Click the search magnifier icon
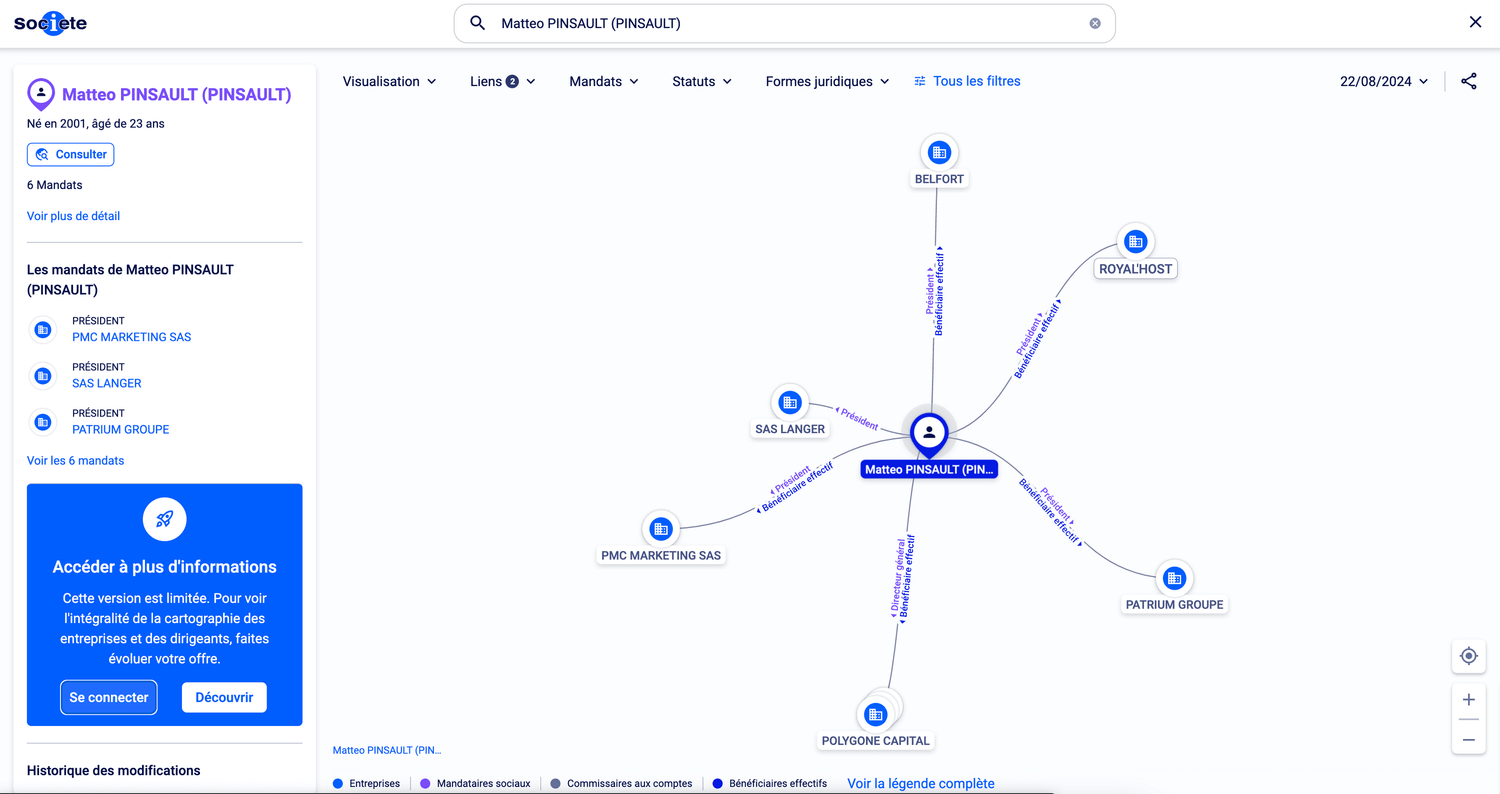 coord(478,23)
